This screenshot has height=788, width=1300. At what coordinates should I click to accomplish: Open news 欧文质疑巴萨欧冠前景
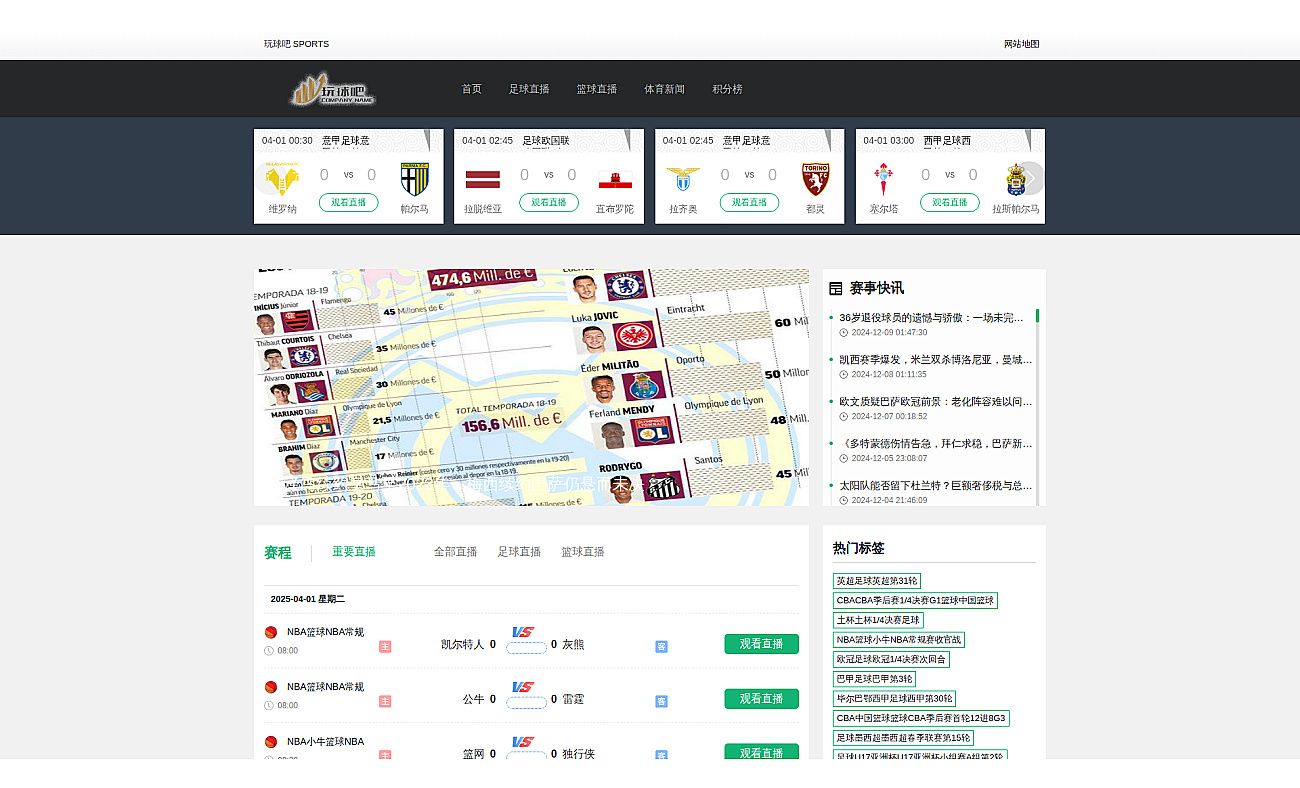click(935, 402)
